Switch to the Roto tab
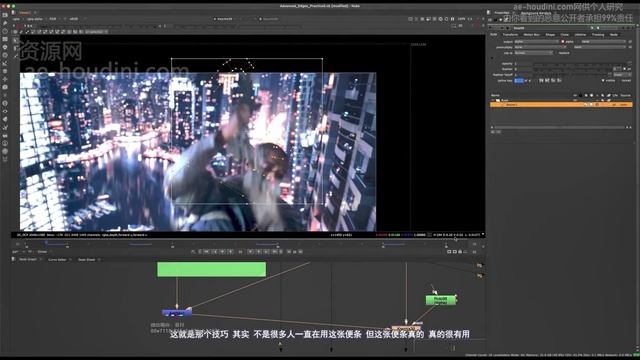This screenshot has height=360, width=640. coord(494,35)
